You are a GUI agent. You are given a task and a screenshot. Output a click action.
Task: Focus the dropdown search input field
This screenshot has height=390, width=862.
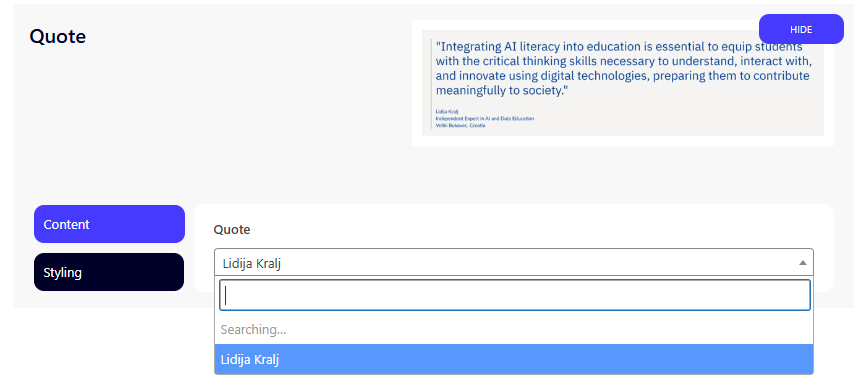click(515, 295)
